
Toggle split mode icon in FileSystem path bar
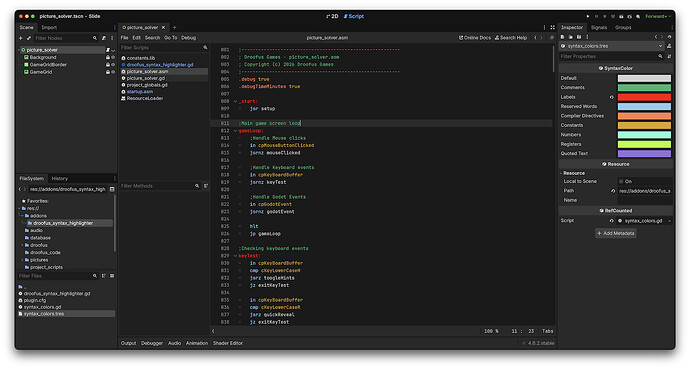tap(112, 189)
